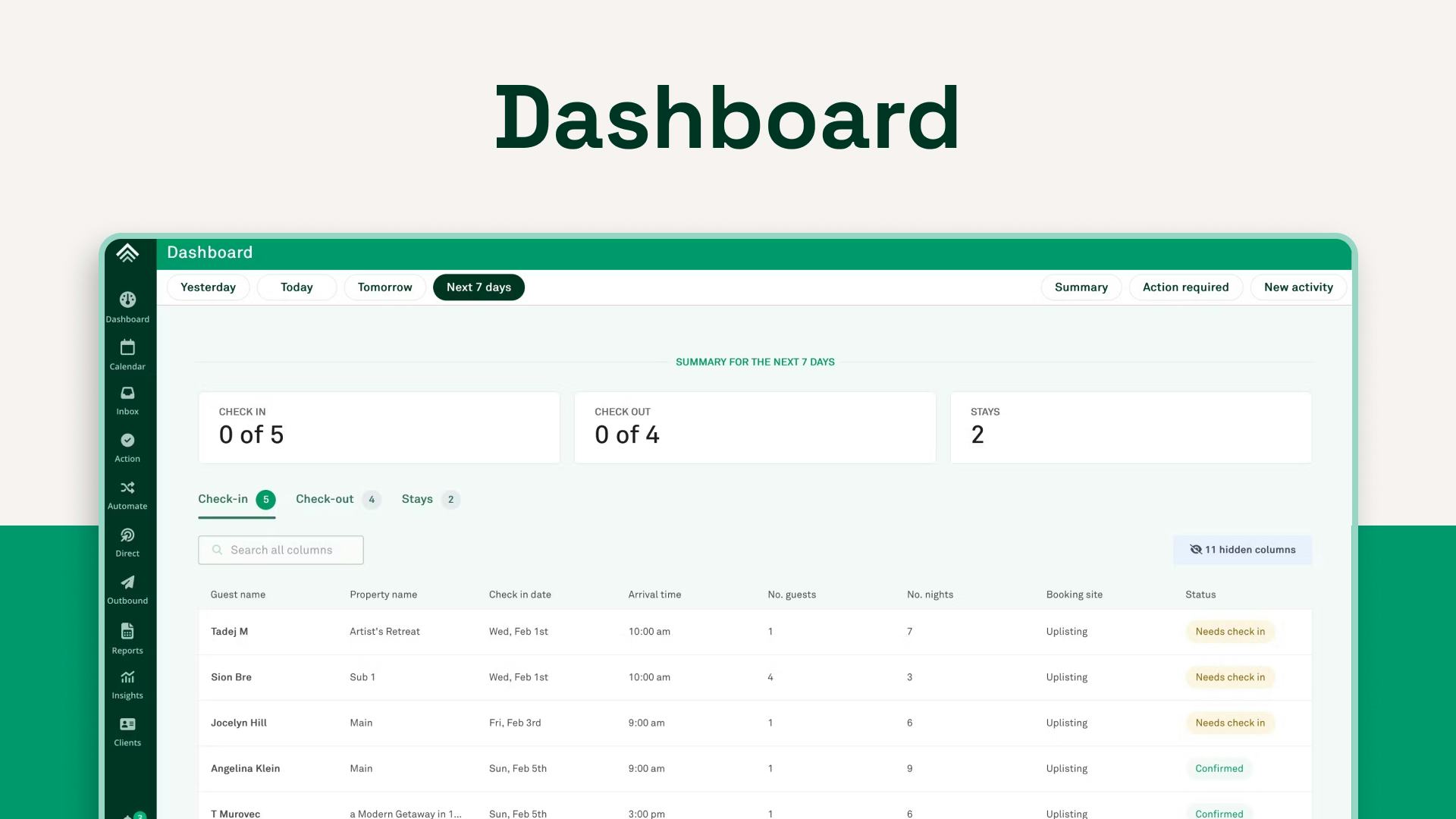The width and height of the screenshot is (1456, 819).
Task: Click the Uplisting logo in sidebar
Action: (127, 253)
